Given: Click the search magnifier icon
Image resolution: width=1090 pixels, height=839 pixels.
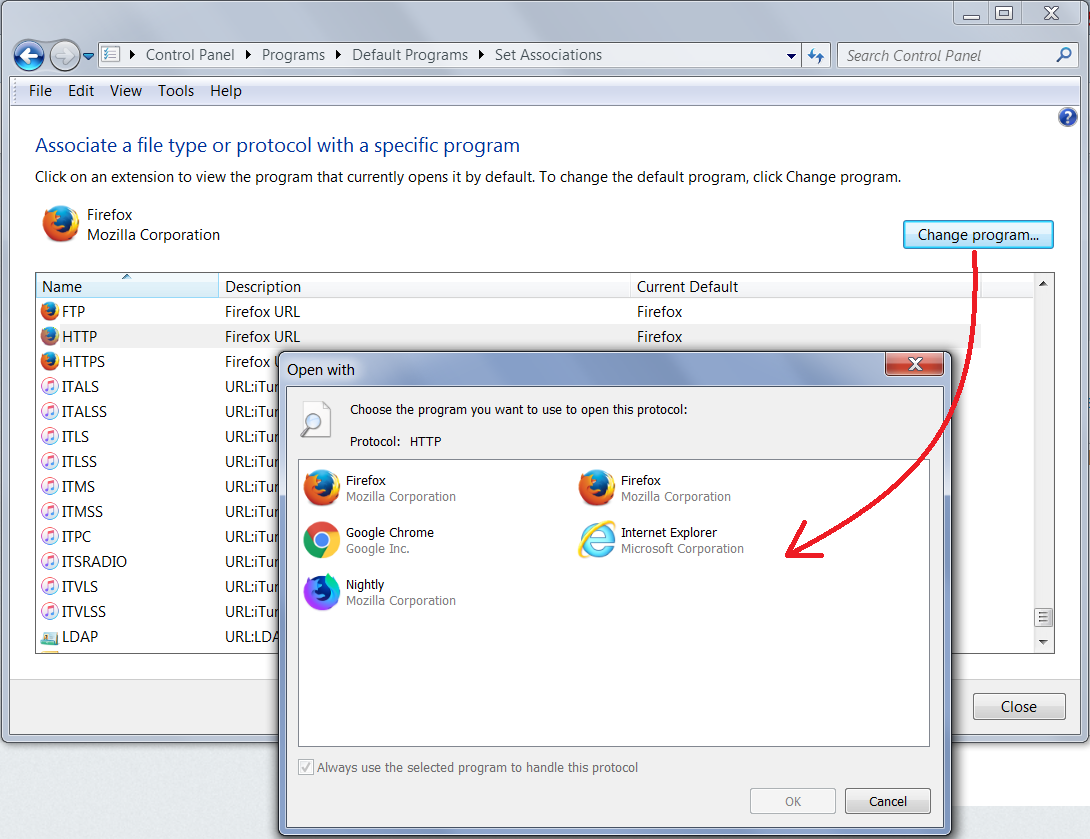Looking at the screenshot, I should [x=1064, y=55].
